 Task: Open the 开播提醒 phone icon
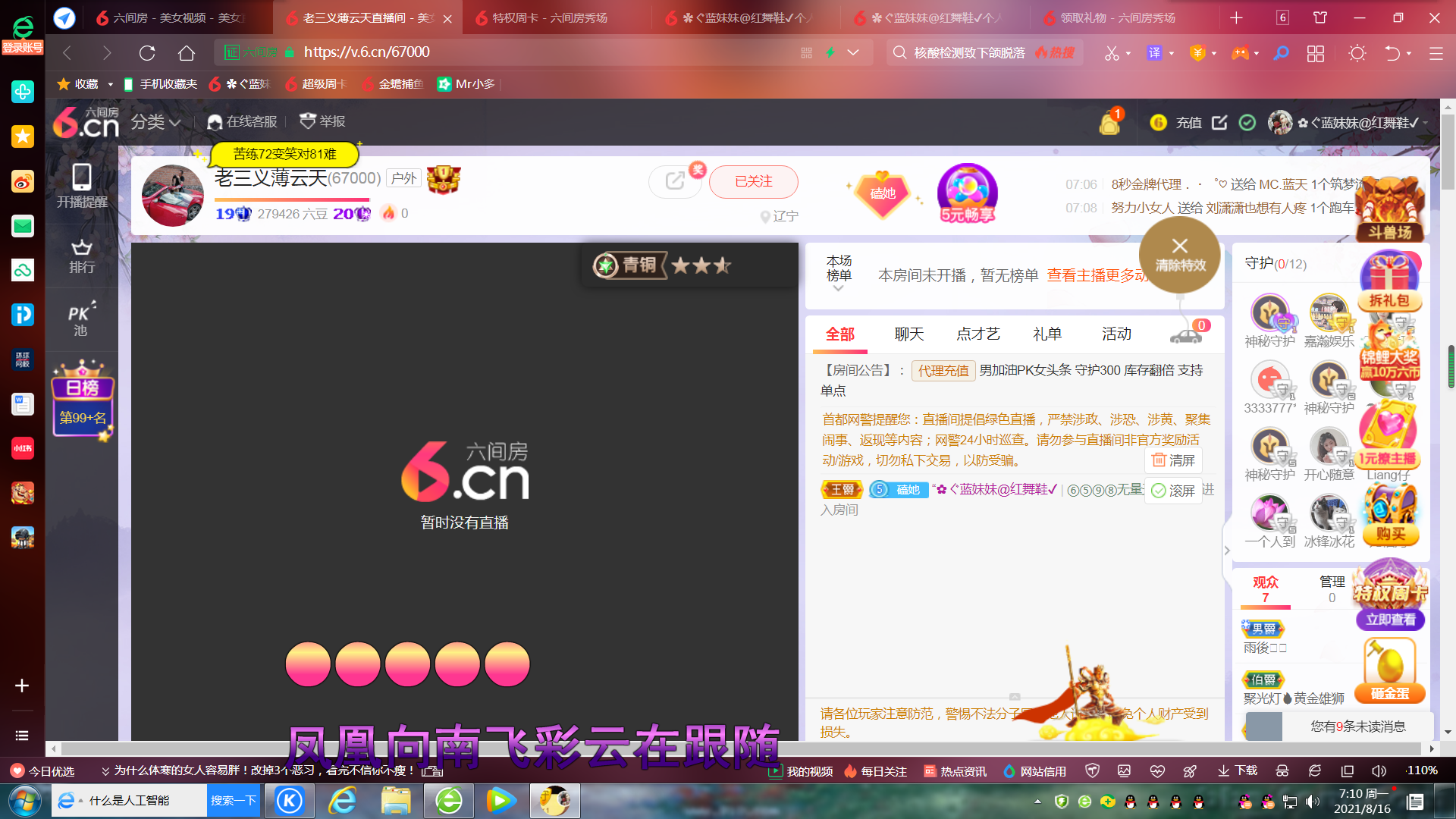point(82,186)
